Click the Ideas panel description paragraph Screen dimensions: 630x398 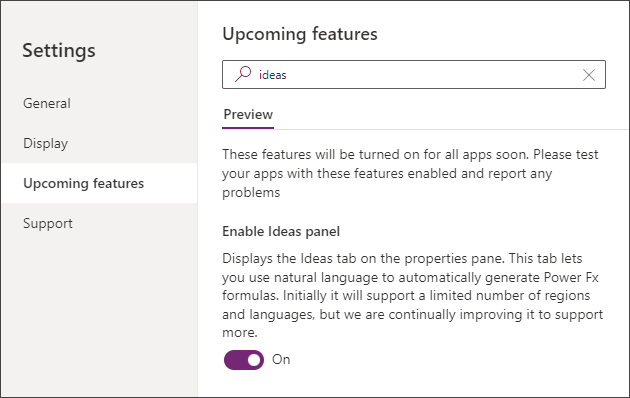click(x=413, y=296)
